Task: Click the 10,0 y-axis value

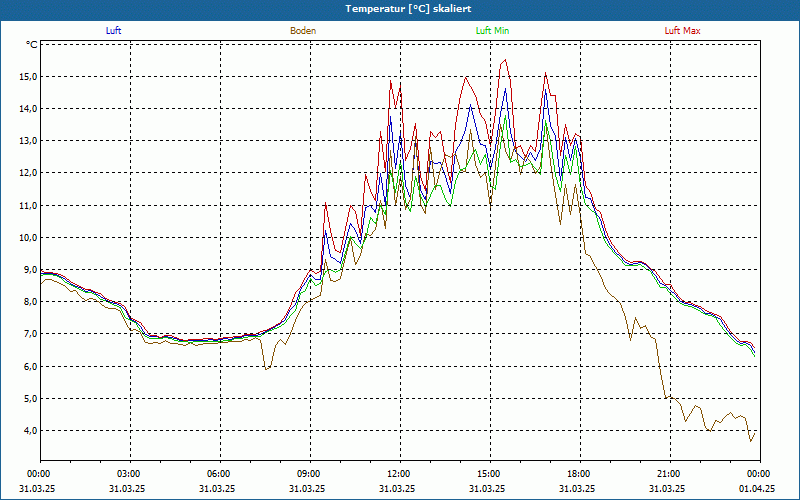Action: pyautogui.click(x=29, y=238)
